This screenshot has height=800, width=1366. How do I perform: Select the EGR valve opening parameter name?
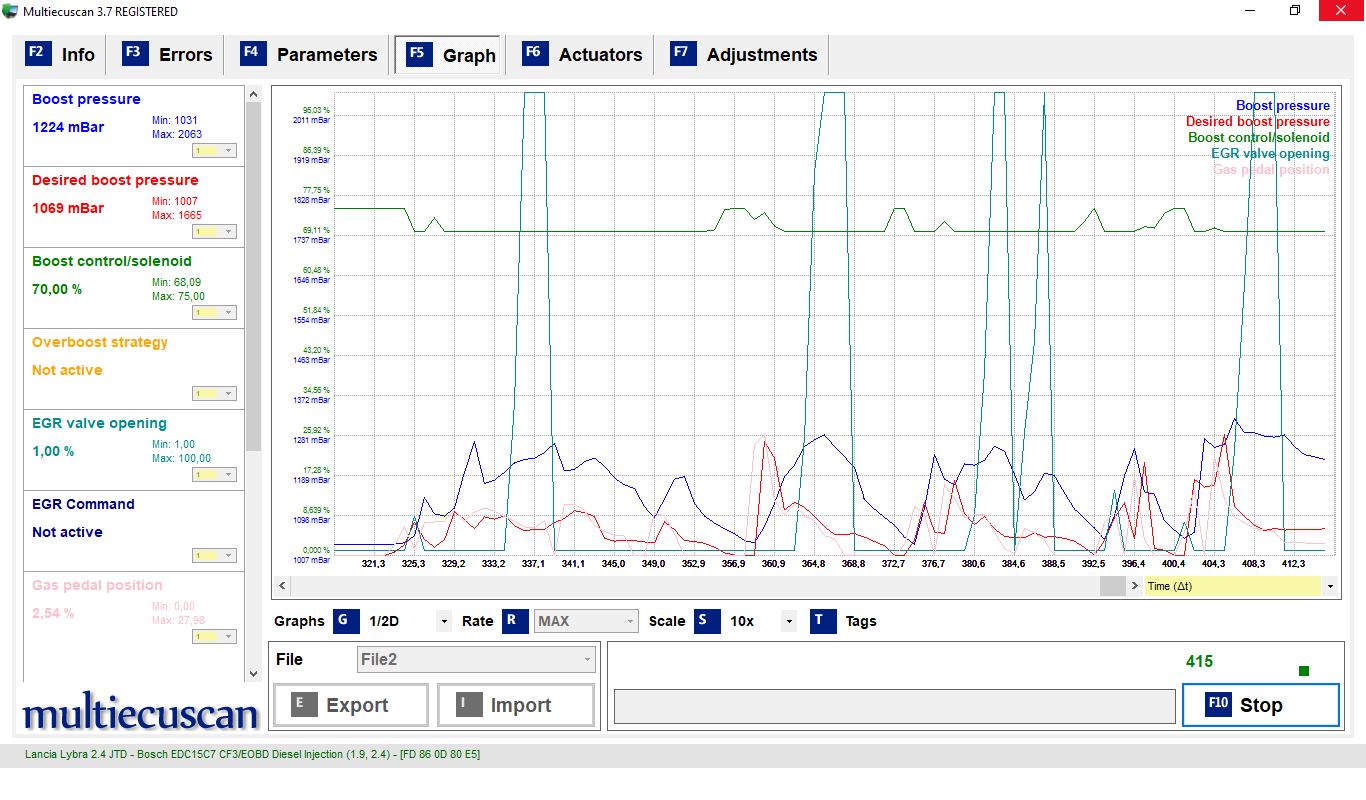99,423
